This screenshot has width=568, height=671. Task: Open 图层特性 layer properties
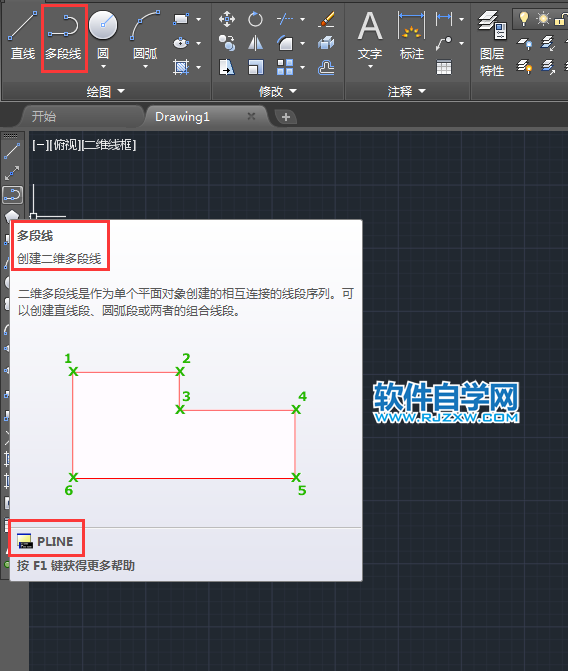[x=492, y=44]
